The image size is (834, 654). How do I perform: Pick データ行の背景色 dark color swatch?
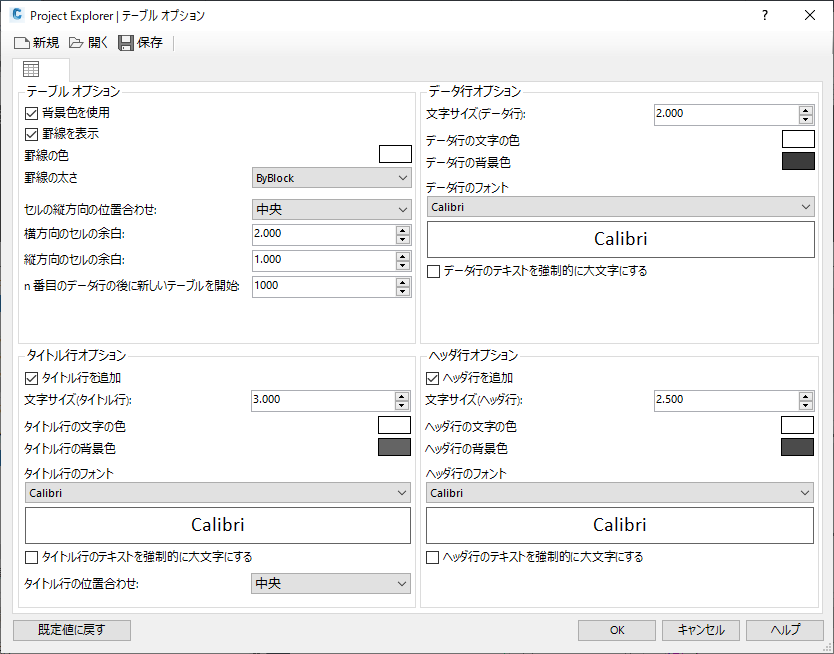coord(798,162)
